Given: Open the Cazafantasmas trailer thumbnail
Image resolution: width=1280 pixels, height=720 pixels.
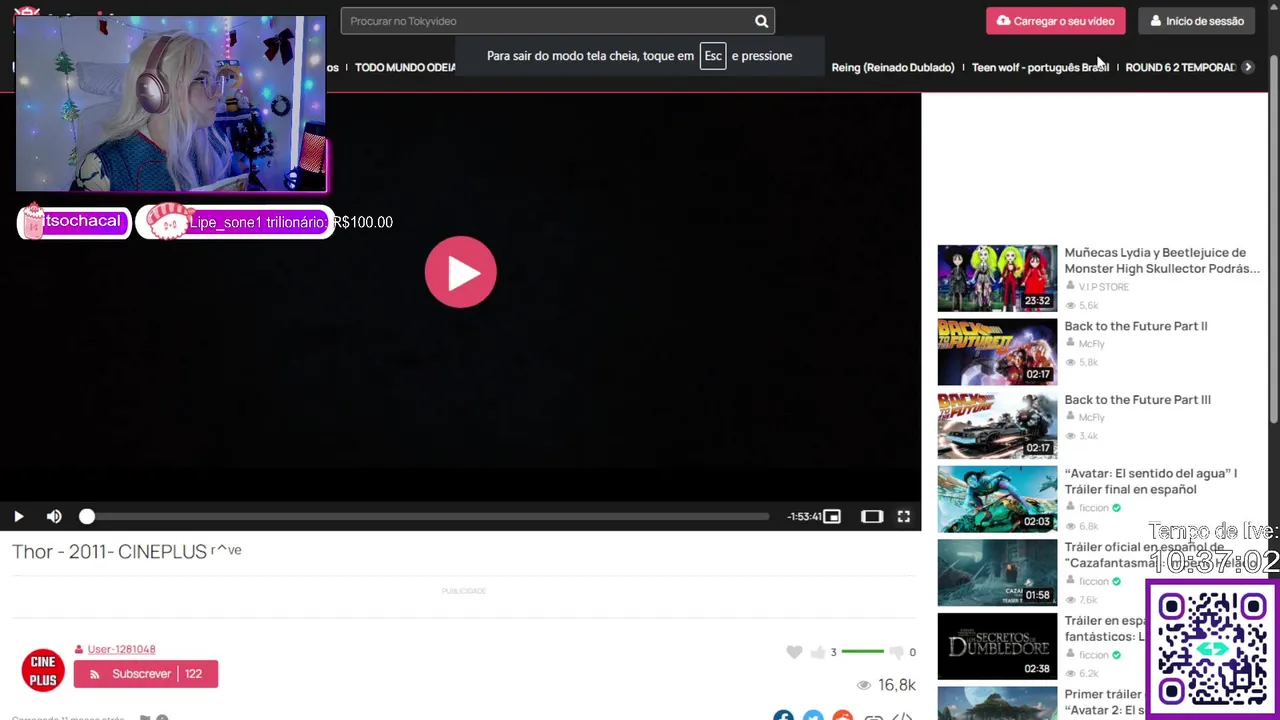Looking at the screenshot, I should click(x=997, y=572).
